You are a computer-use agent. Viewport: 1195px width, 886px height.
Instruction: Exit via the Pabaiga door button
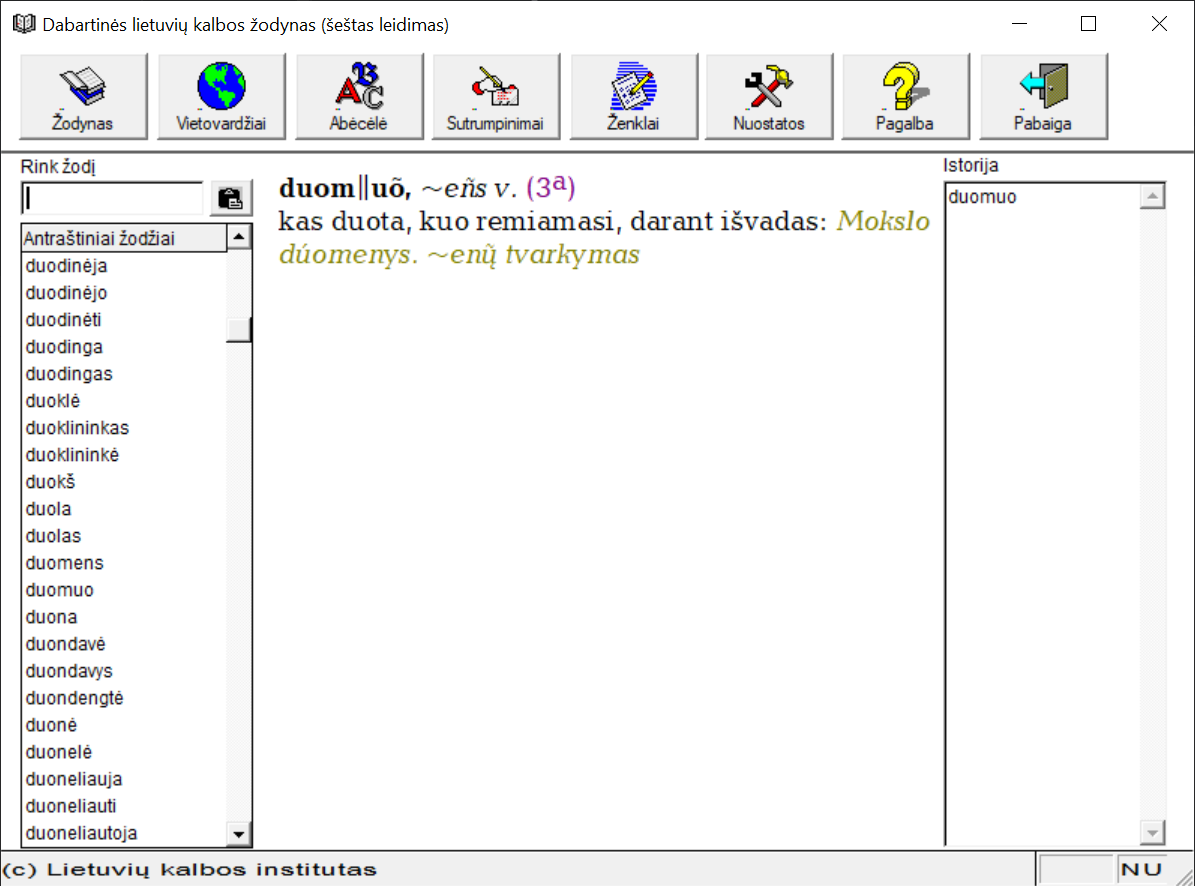click(x=1043, y=97)
